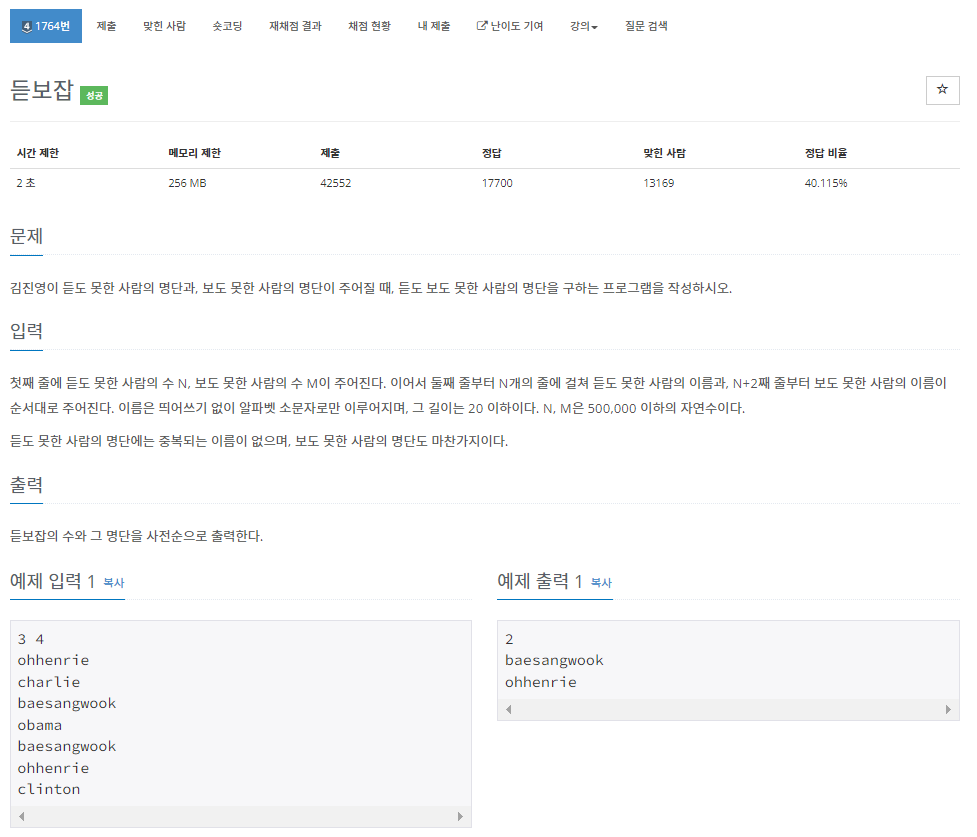Open 재채점 결과 tab

pos(295,26)
